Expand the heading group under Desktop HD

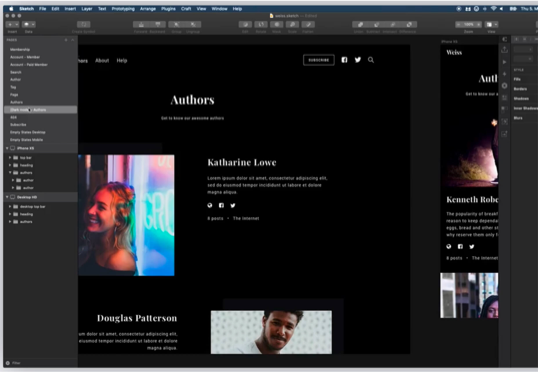10,214
